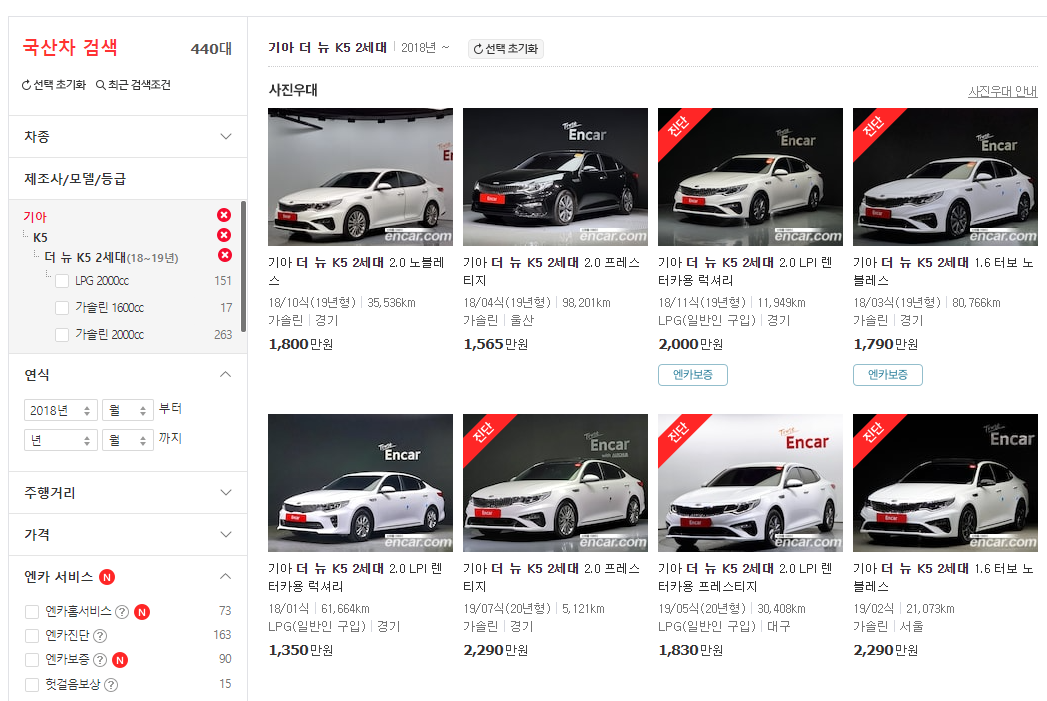Open the 1,800만원 노블레스 car photo
This screenshot has width=1047, height=701.
361,177
